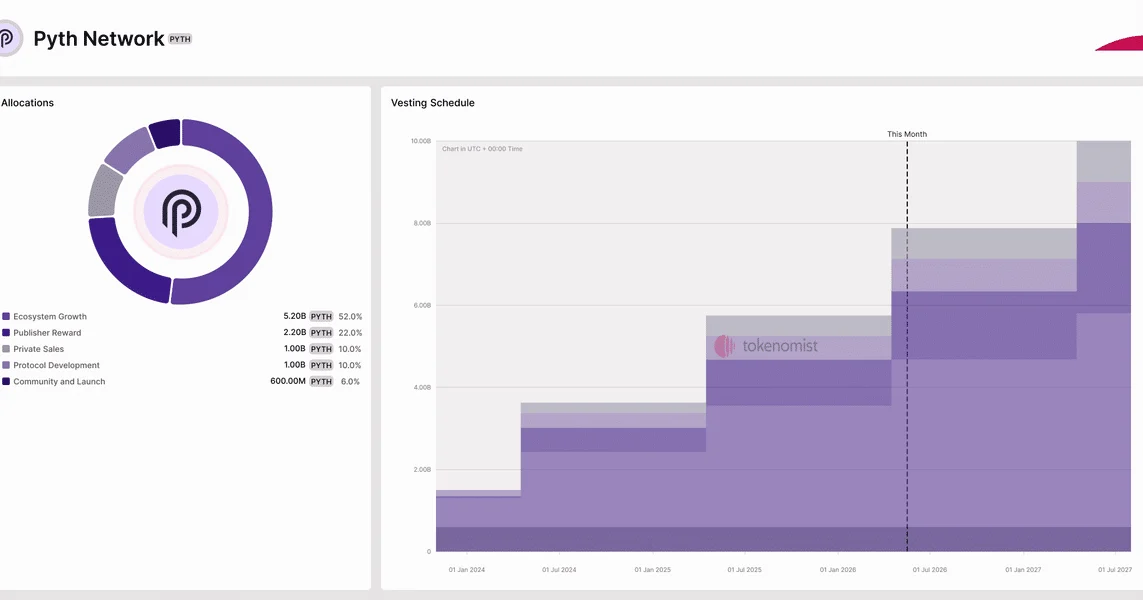Select the Publisher Reward legend color swatch
Image resolution: width=1143 pixels, height=600 pixels.
[6, 332]
